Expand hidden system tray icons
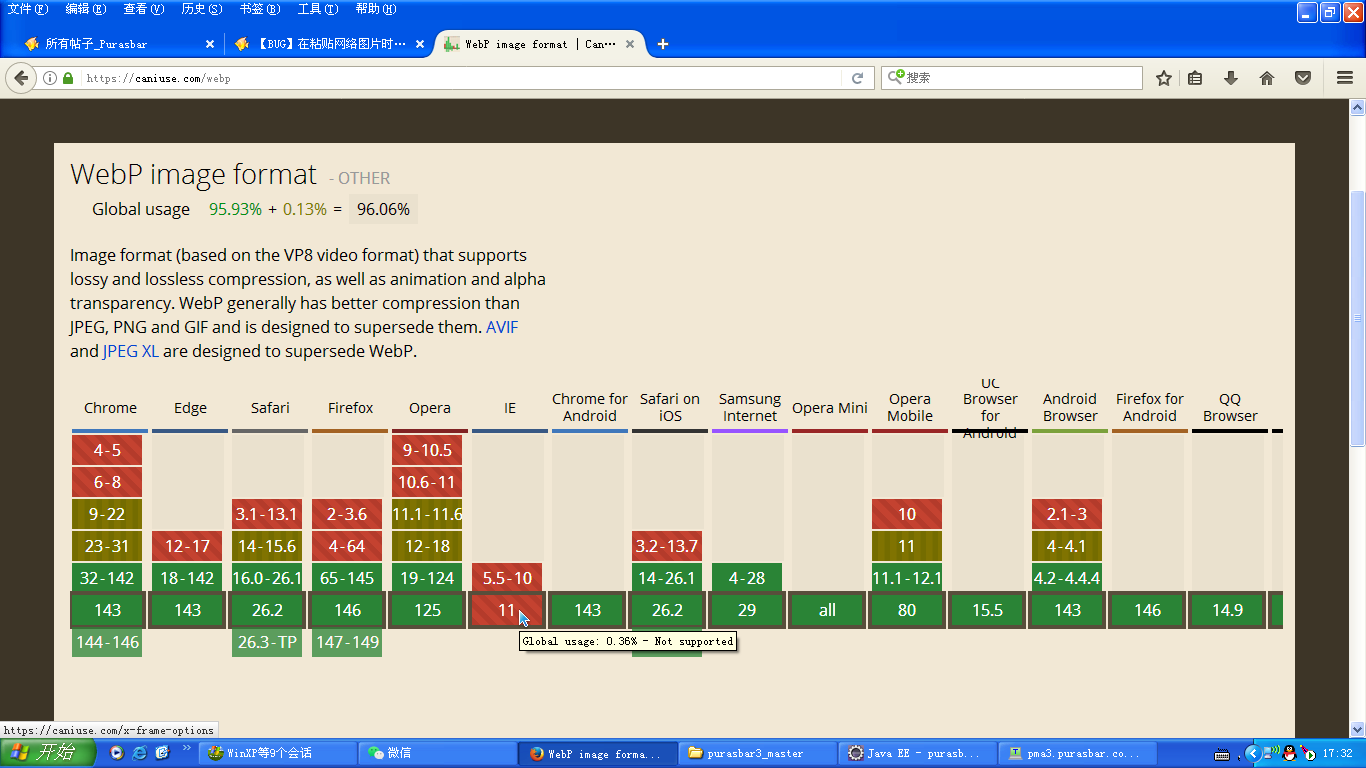Image resolution: width=1366 pixels, height=768 pixels. 1251,753
